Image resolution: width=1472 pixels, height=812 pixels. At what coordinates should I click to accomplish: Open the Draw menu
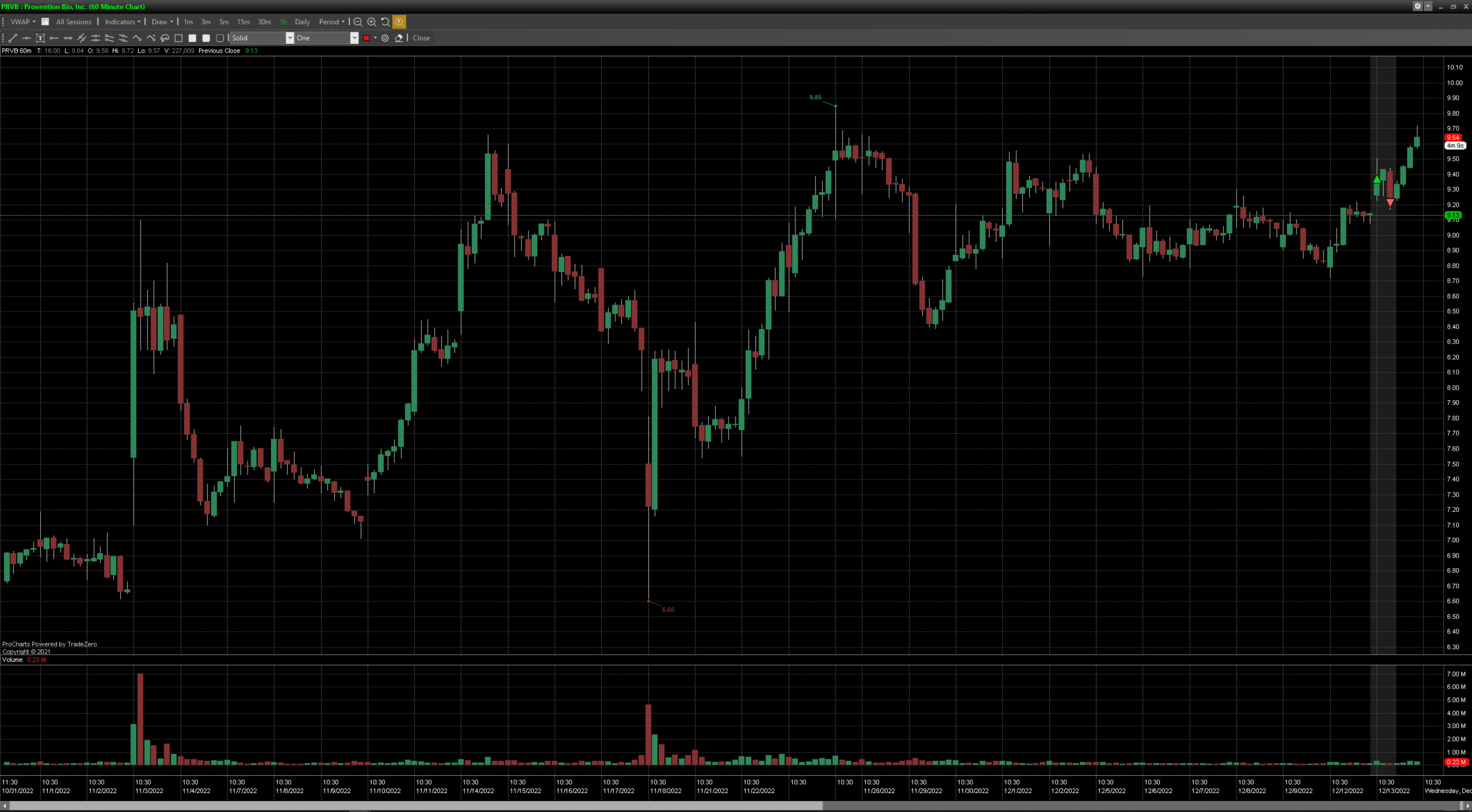coord(162,22)
